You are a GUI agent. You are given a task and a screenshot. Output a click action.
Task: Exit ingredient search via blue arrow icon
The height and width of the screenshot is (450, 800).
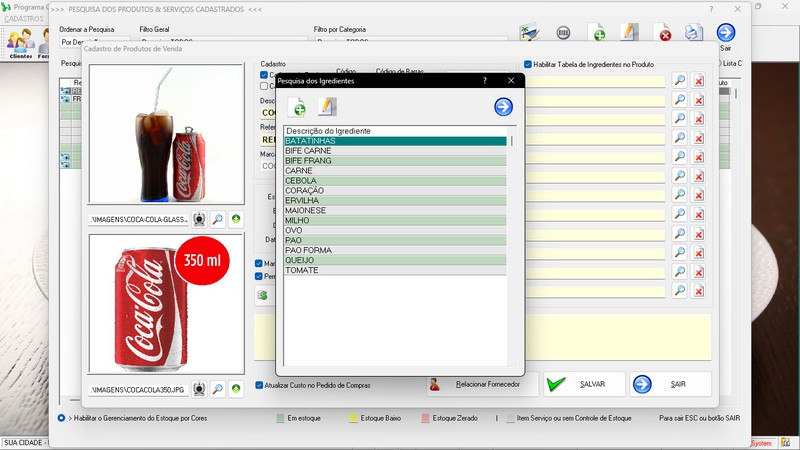pyautogui.click(x=503, y=107)
